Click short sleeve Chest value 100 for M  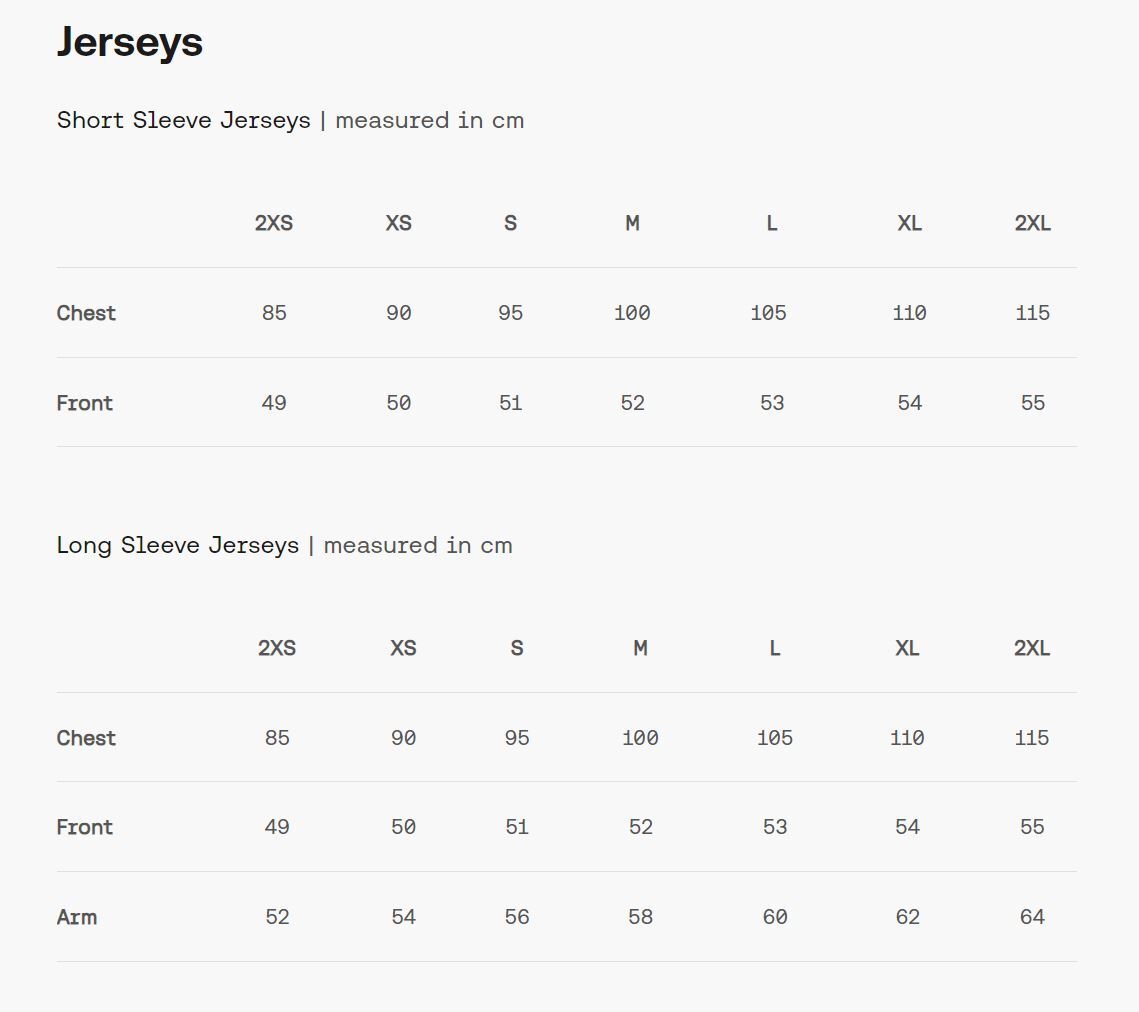(632, 313)
